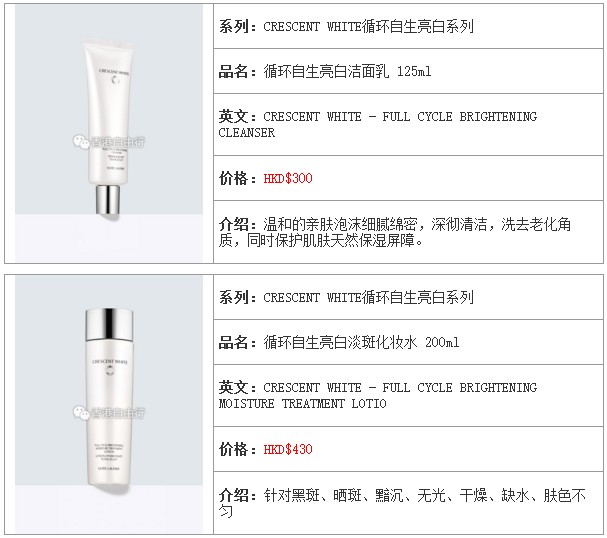
Task: Click the red HKD$300 price text
Action: point(288,178)
